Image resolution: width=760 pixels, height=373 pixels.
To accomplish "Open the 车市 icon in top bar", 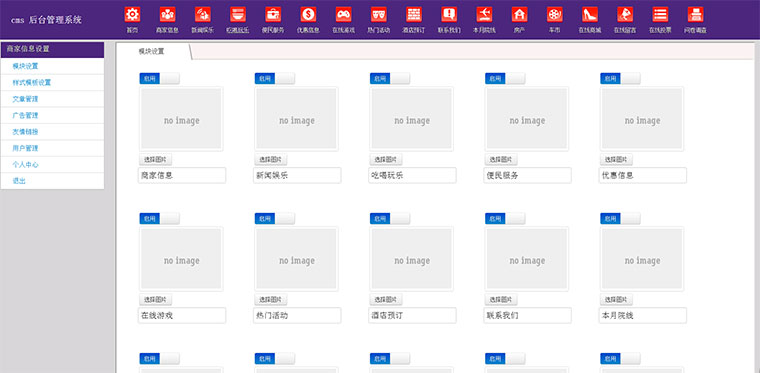I will [x=554, y=15].
